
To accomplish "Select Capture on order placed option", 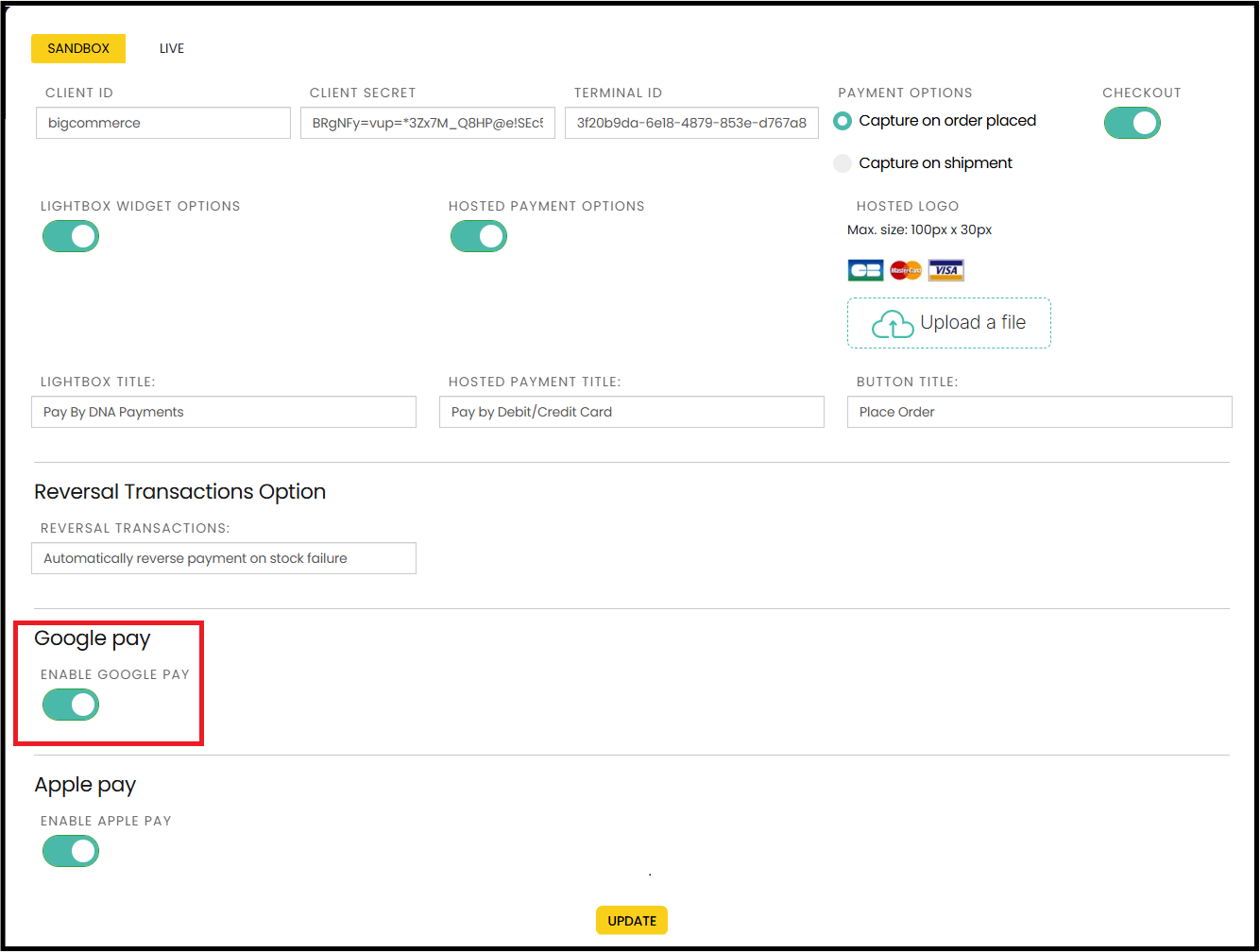I will click(x=842, y=121).
